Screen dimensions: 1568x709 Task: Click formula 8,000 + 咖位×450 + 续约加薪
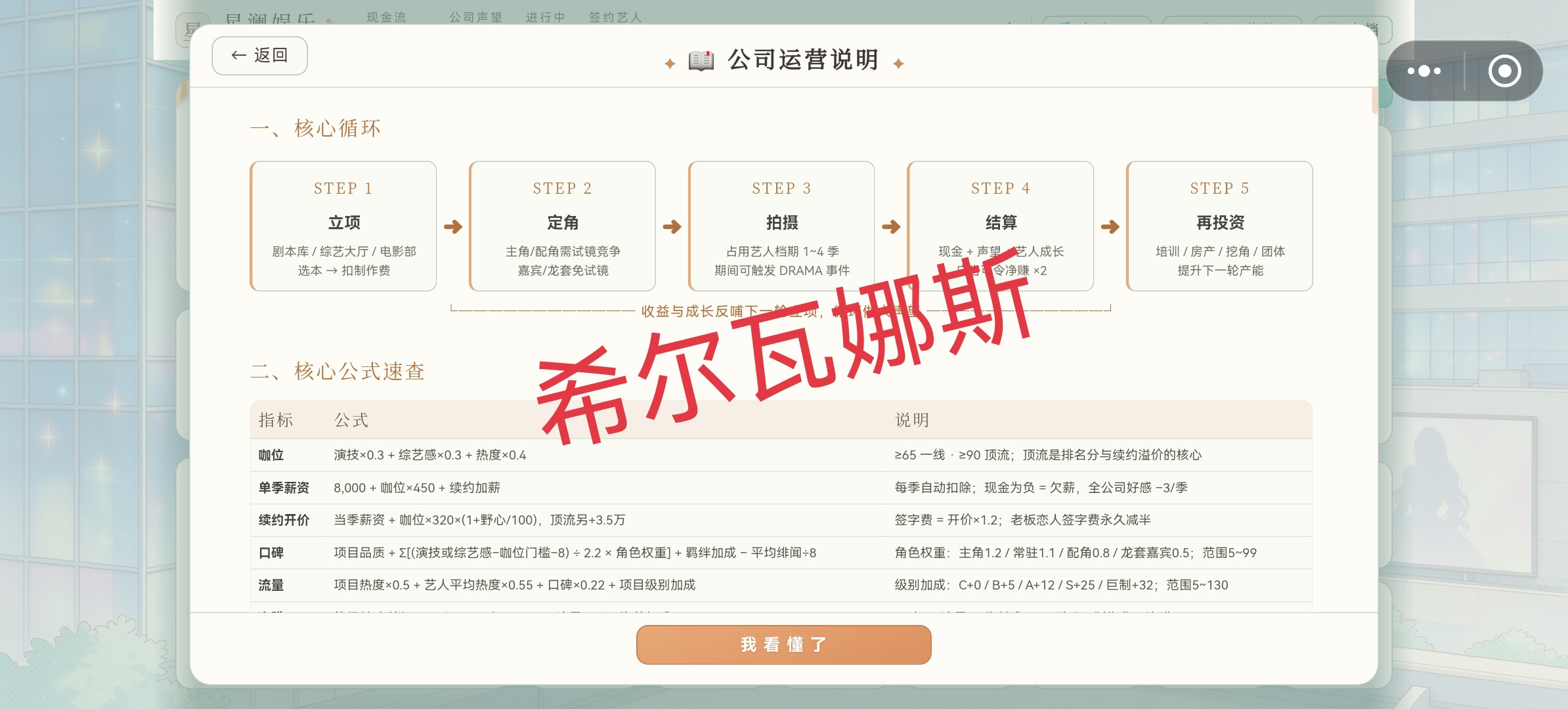click(x=417, y=488)
